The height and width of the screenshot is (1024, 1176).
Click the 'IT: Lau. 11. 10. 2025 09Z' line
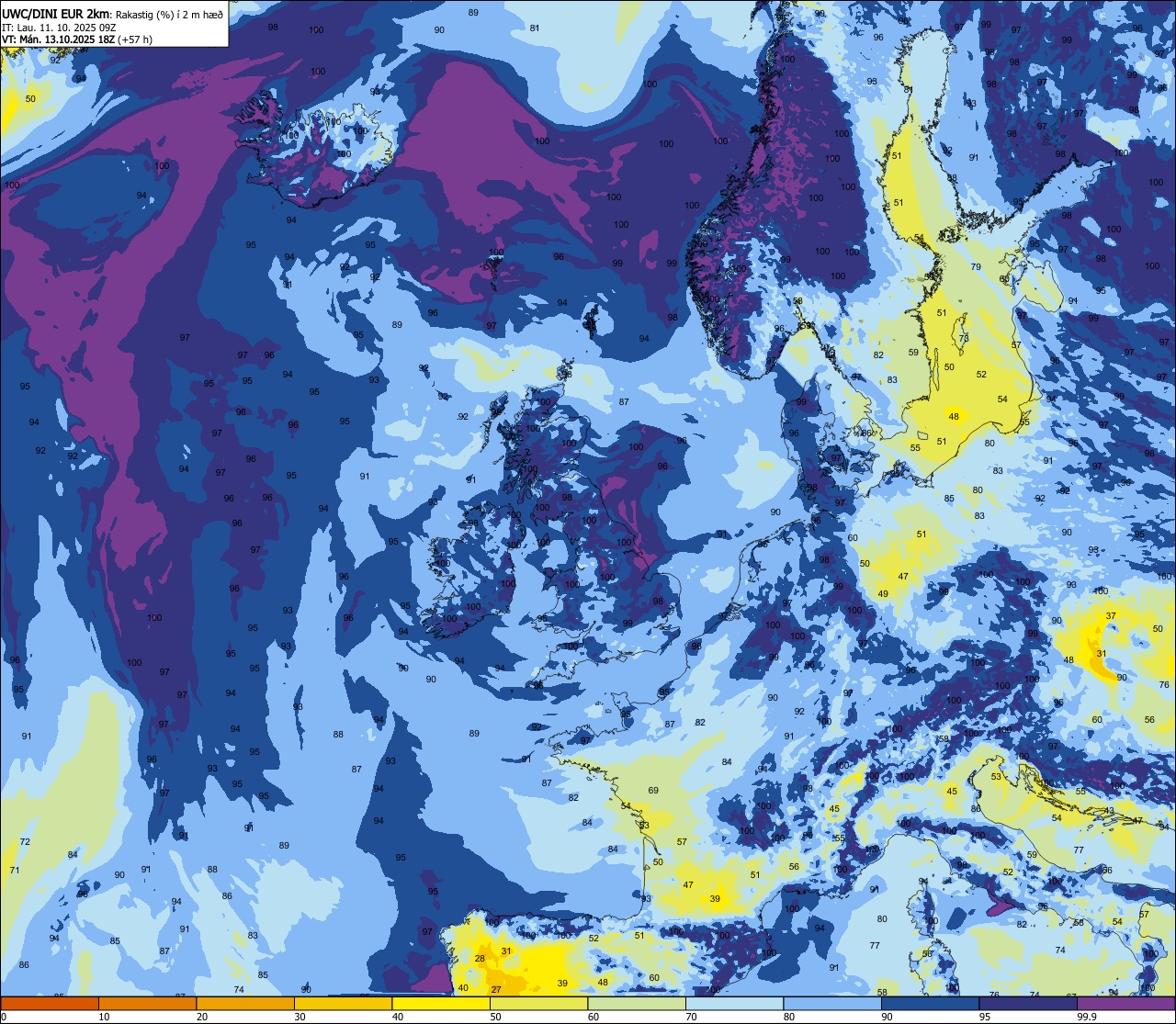pos(58,27)
